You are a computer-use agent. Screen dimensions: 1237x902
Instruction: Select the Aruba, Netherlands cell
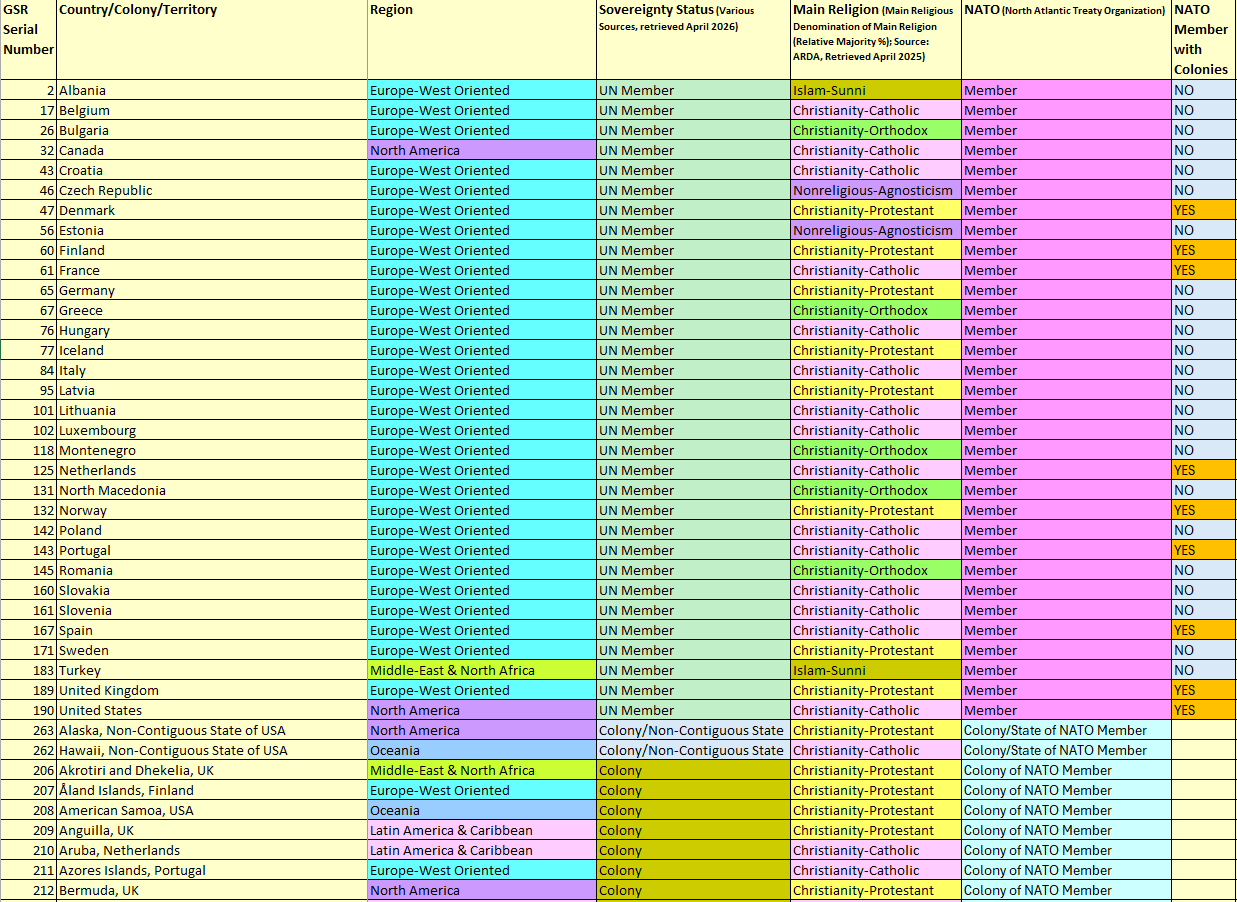click(x=212, y=850)
